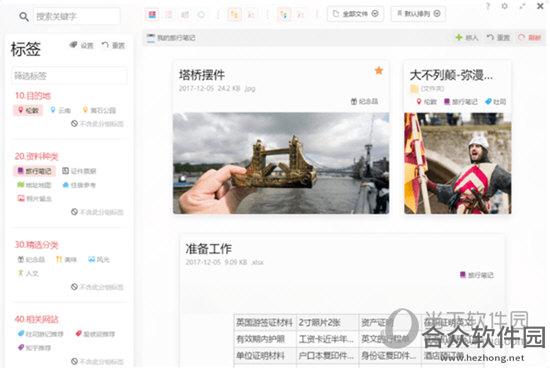Select the blue tag icon under 40.相关网站
Viewport: 550px width, 368px height.
coord(21,333)
